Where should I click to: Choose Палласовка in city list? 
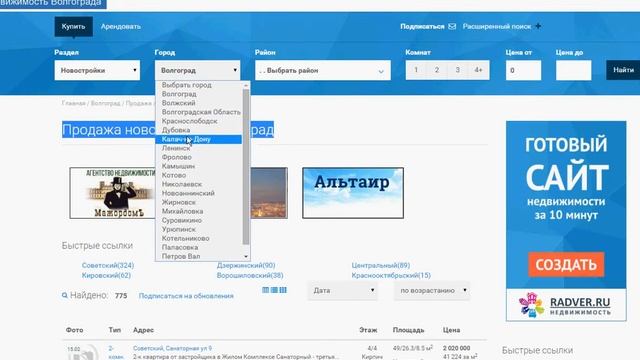(199, 247)
